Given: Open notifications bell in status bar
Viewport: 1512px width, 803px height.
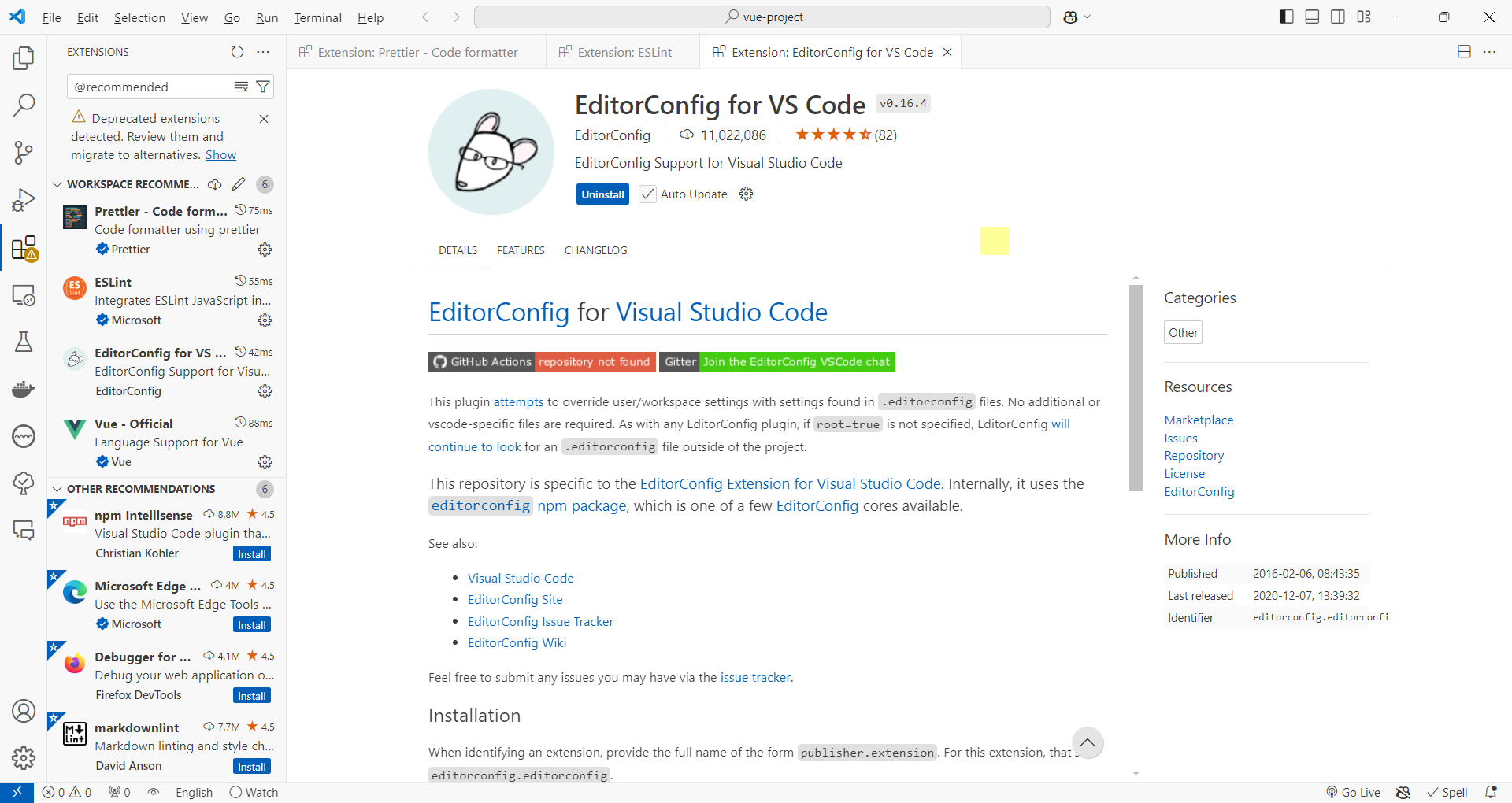Looking at the screenshot, I should (x=1491, y=793).
